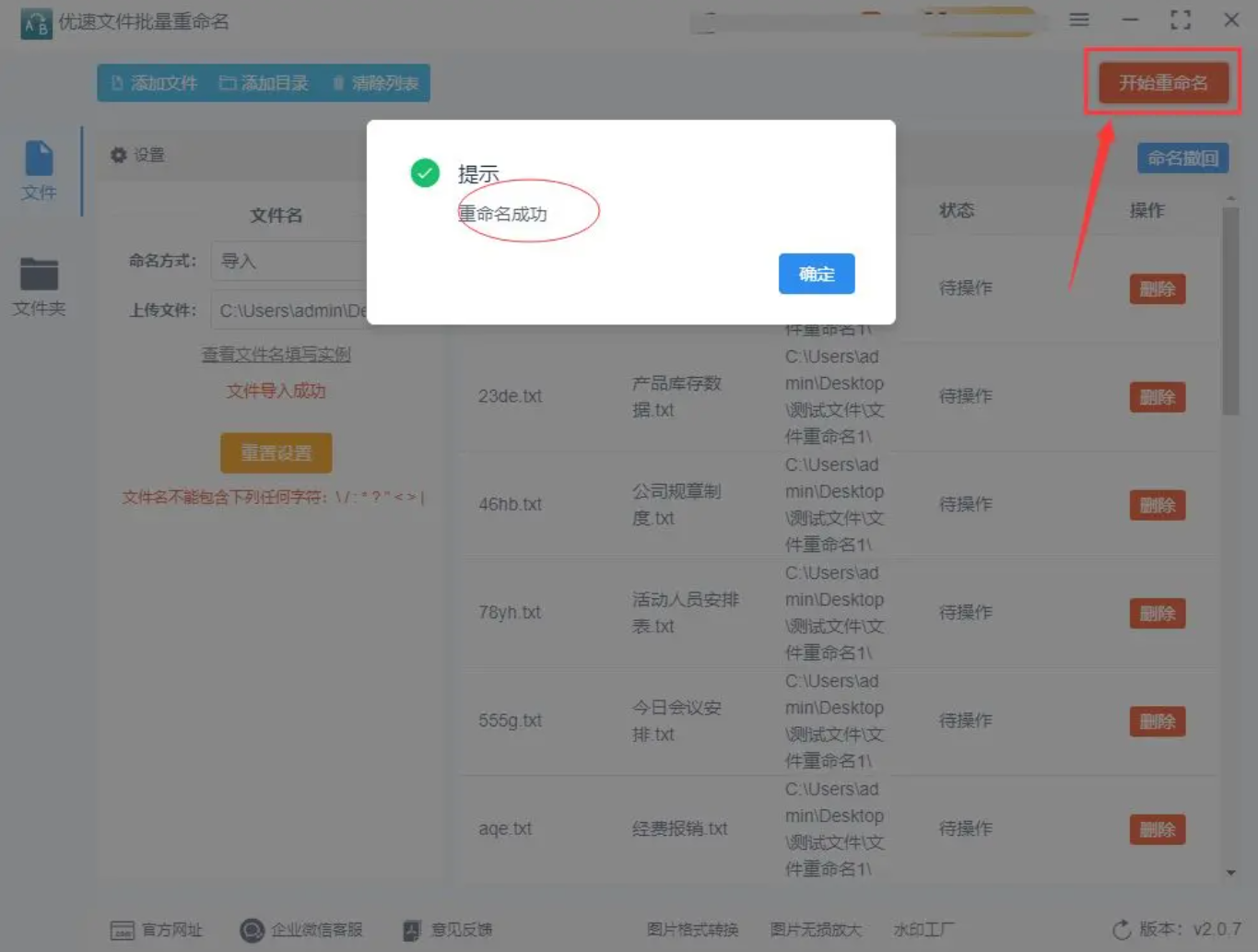Viewport: 1258px width, 952px height.
Task: Click the 待操作 status of 23de.txt
Action: pos(966,396)
